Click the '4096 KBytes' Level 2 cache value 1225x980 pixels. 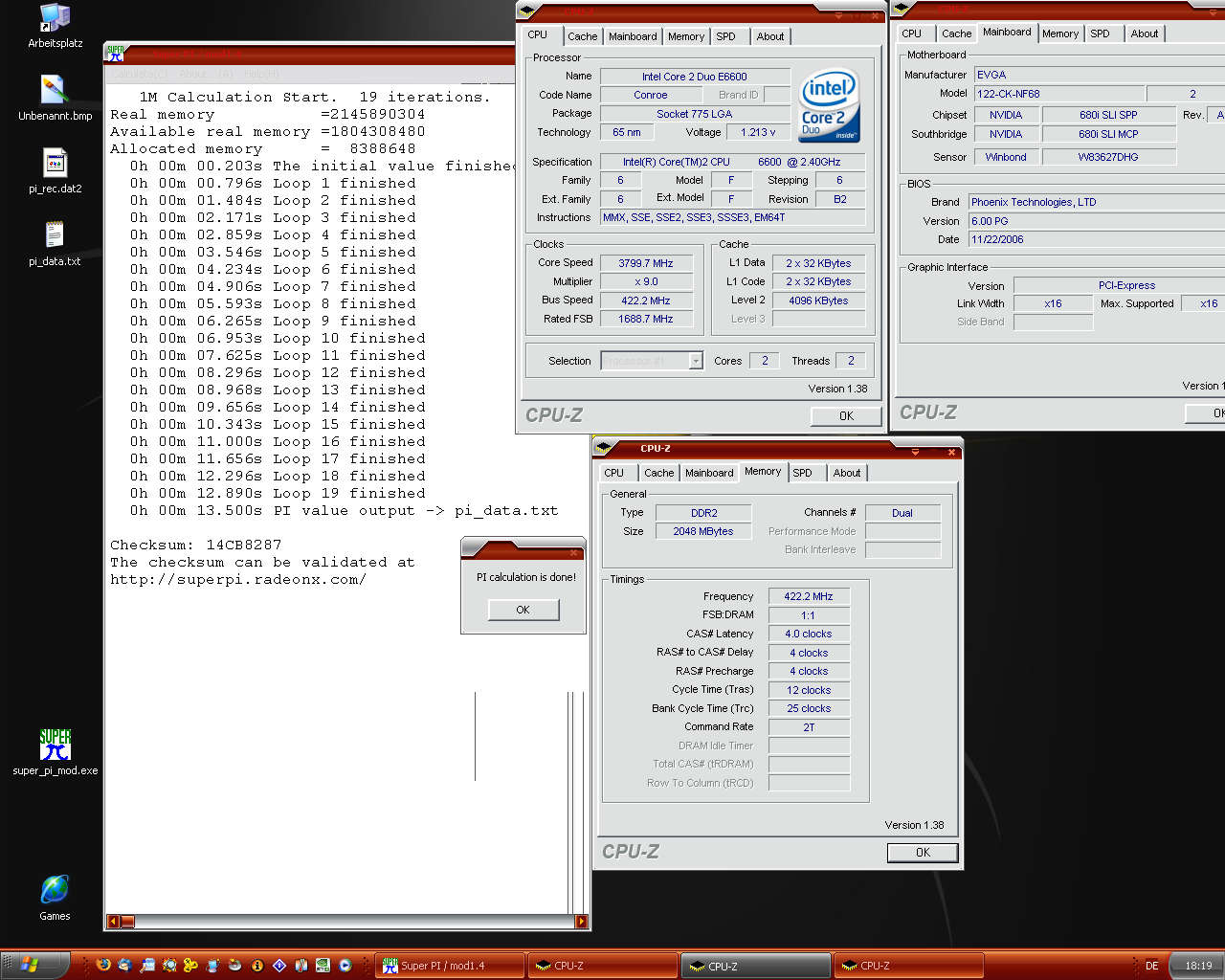(818, 301)
